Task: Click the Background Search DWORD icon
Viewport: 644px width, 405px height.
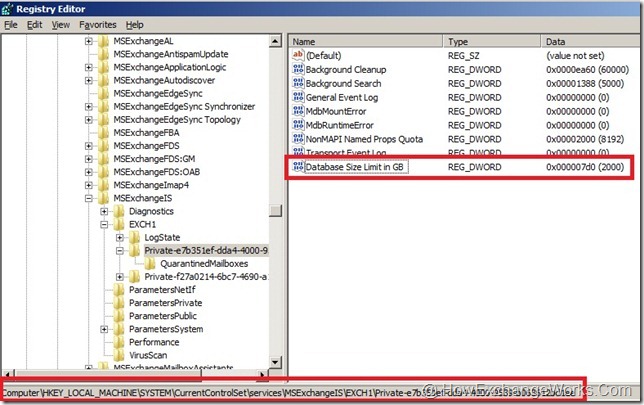Action: pyautogui.click(x=298, y=83)
